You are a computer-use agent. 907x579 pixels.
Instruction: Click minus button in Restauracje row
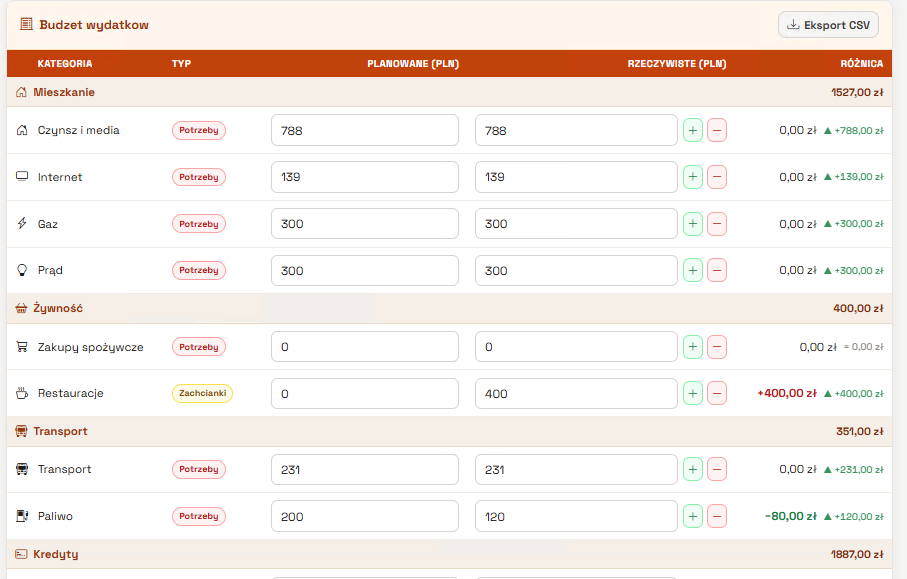[717, 393]
